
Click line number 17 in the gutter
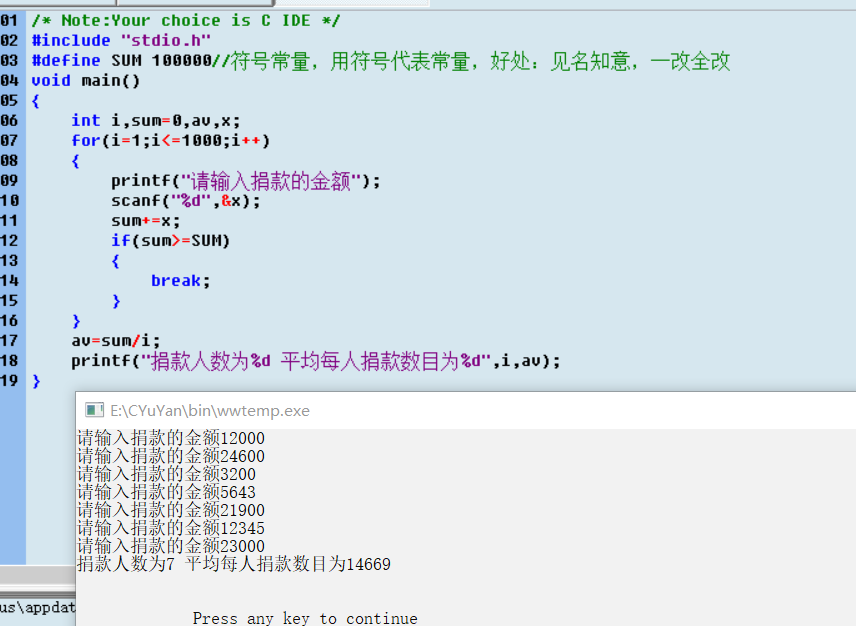coord(9,341)
